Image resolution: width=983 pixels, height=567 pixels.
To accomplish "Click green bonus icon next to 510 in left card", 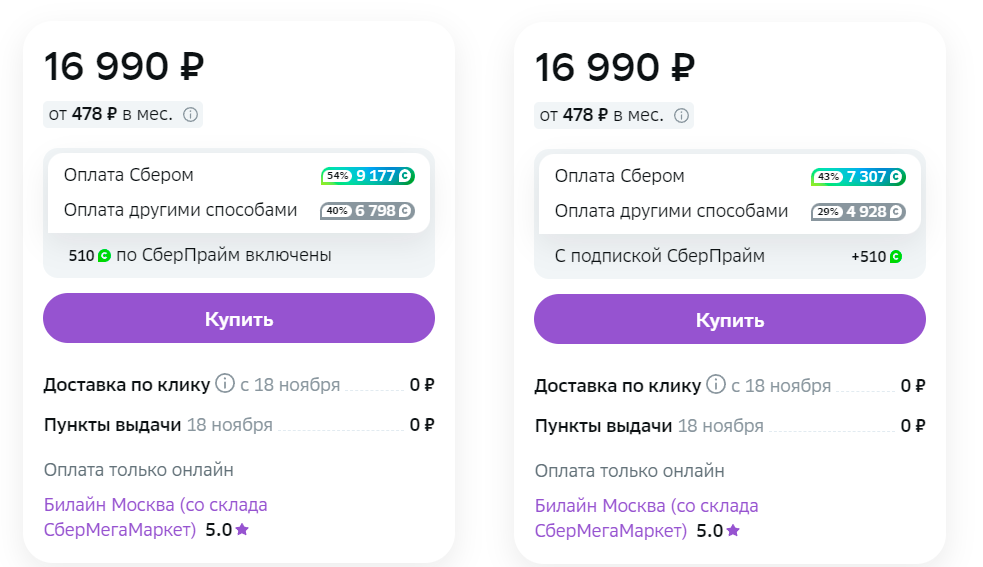I will (x=104, y=255).
